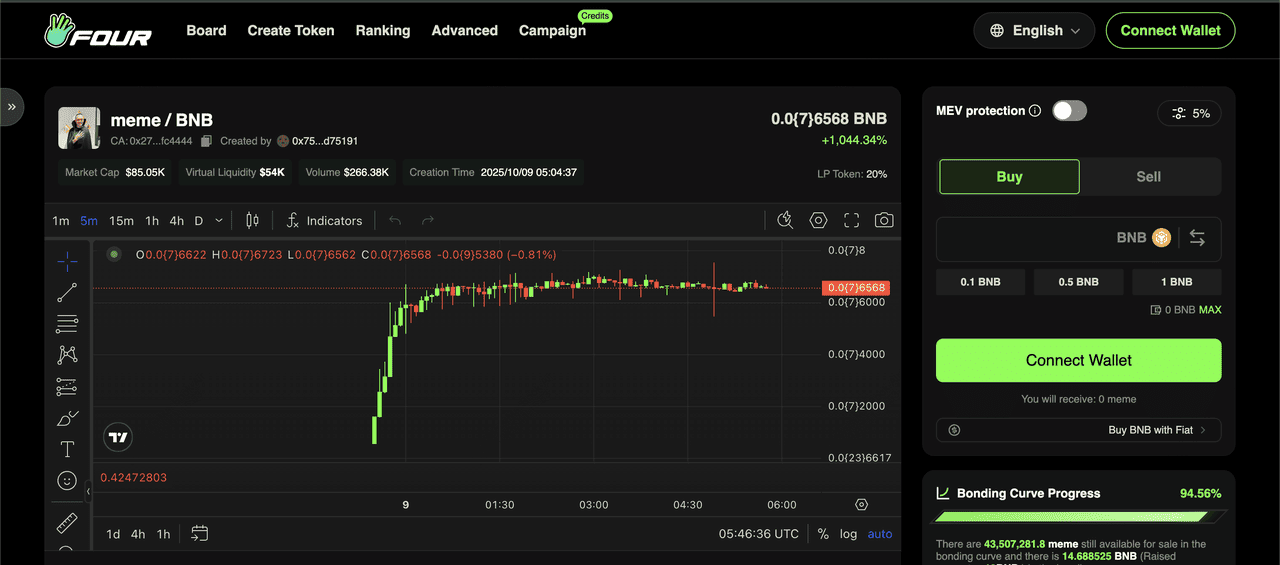1280x565 pixels.
Task: Enter fullscreen chart mode
Action: pos(851,220)
